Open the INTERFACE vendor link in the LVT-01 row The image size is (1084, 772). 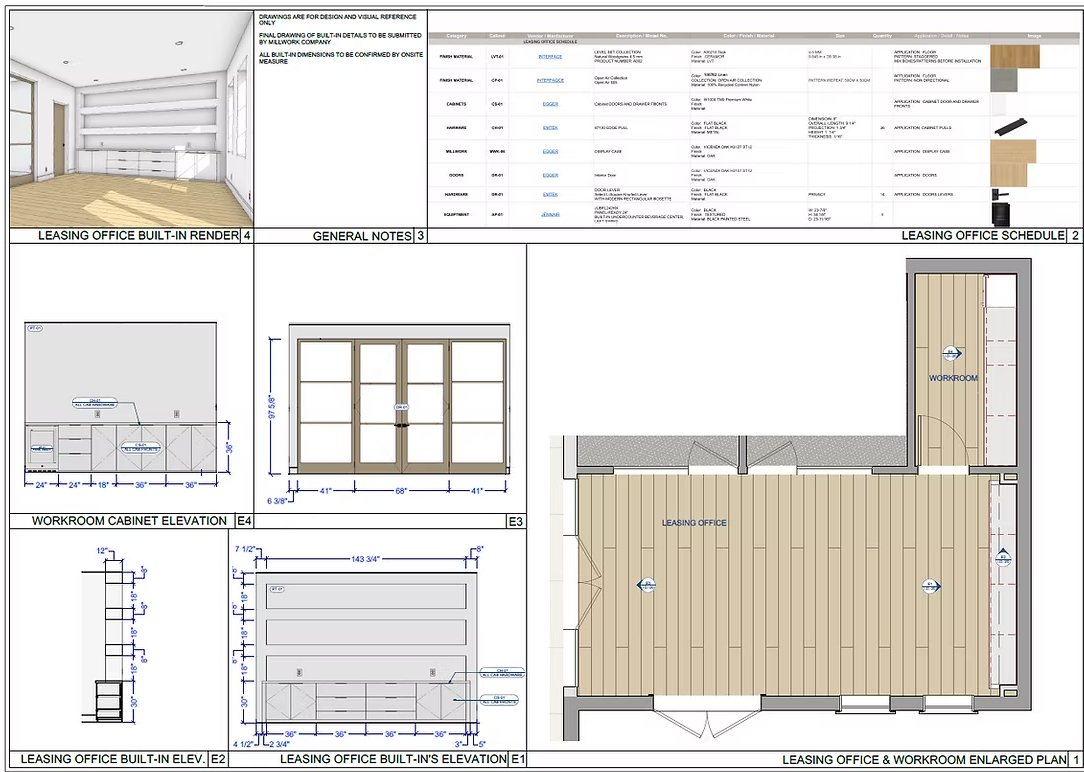click(x=550, y=57)
